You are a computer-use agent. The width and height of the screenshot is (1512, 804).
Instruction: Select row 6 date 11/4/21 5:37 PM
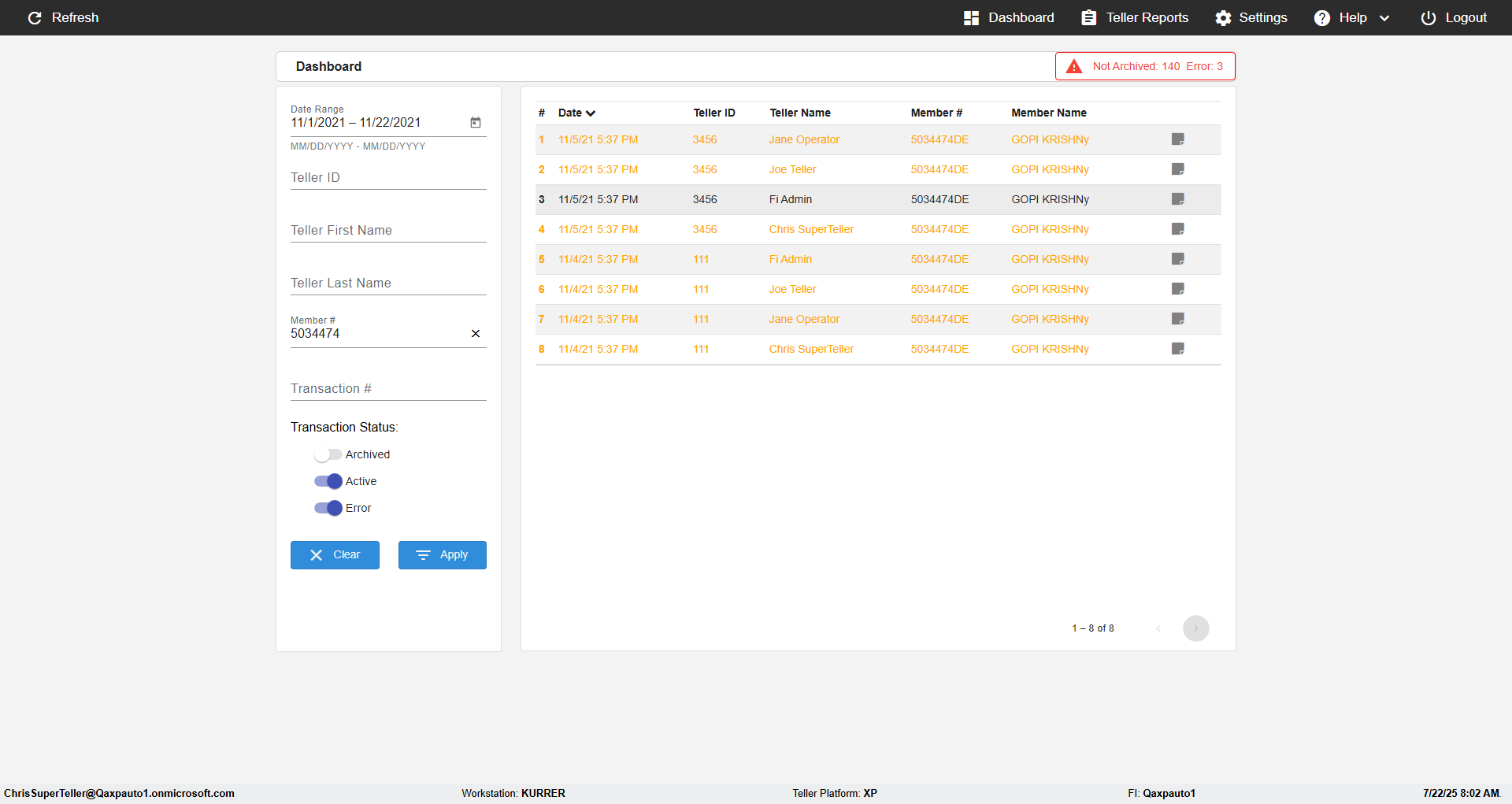[x=598, y=289]
